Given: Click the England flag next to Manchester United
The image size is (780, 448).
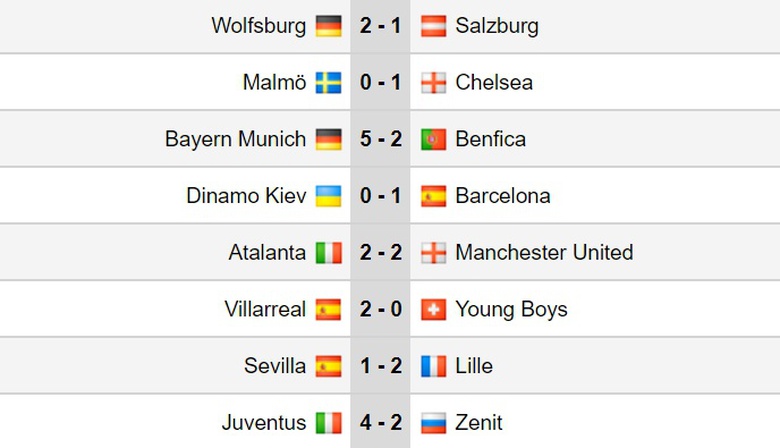Looking at the screenshot, I should click(433, 253).
